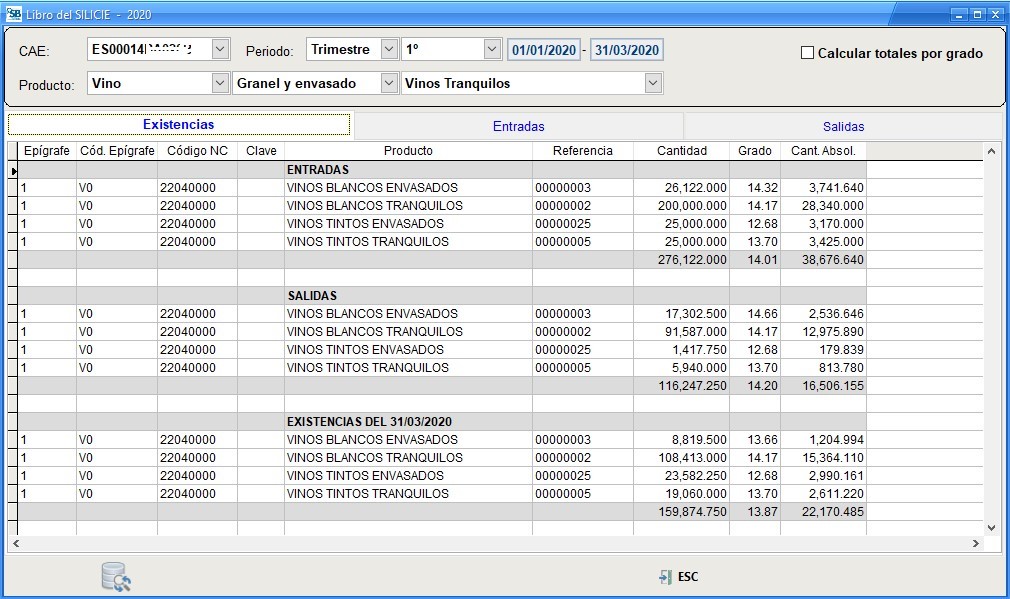The image size is (1010, 599).
Task: Select the Existencias tab
Action: pyautogui.click(x=179, y=125)
